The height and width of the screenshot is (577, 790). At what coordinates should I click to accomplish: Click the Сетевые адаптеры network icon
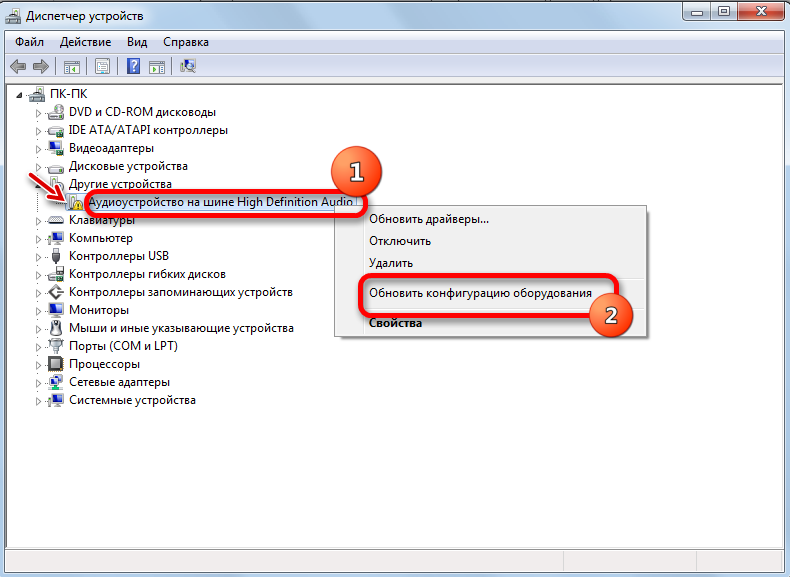tap(55, 382)
